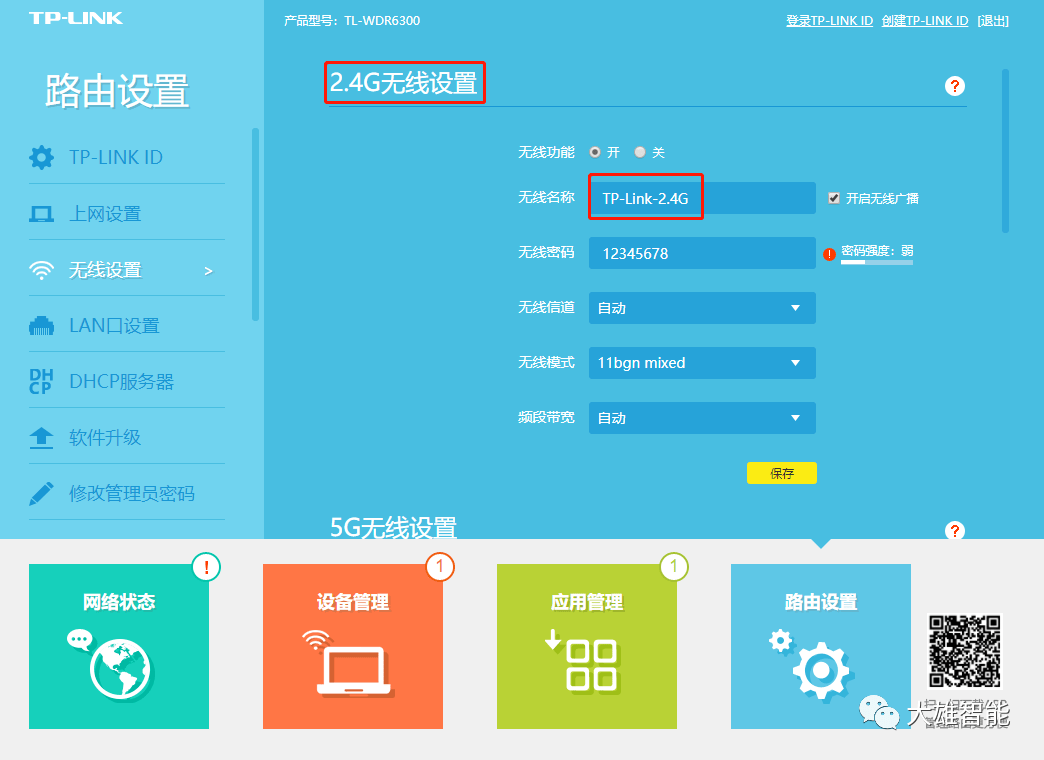This screenshot has height=760, width=1044.
Task: Click the help question mark beside 2.4G无线设置
Action: (x=955, y=86)
